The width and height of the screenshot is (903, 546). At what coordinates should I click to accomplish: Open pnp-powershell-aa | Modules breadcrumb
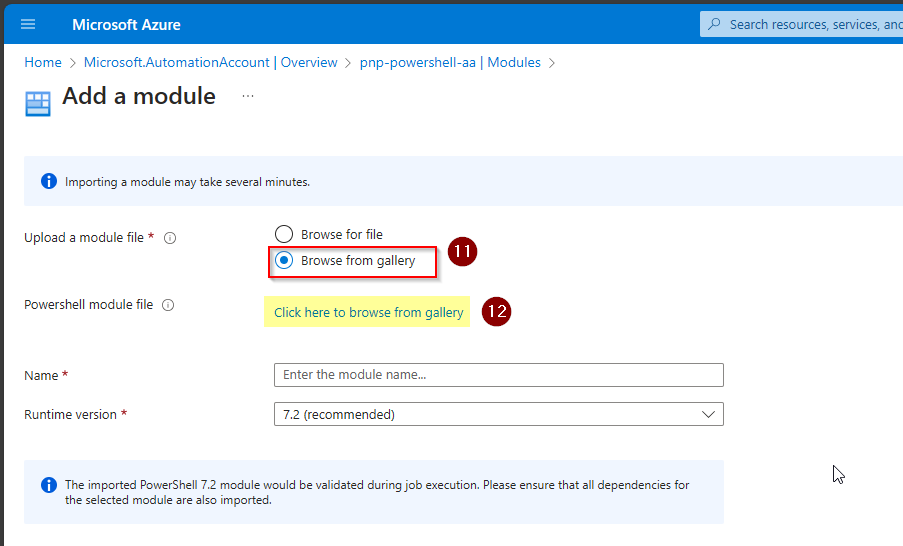[x=450, y=62]
